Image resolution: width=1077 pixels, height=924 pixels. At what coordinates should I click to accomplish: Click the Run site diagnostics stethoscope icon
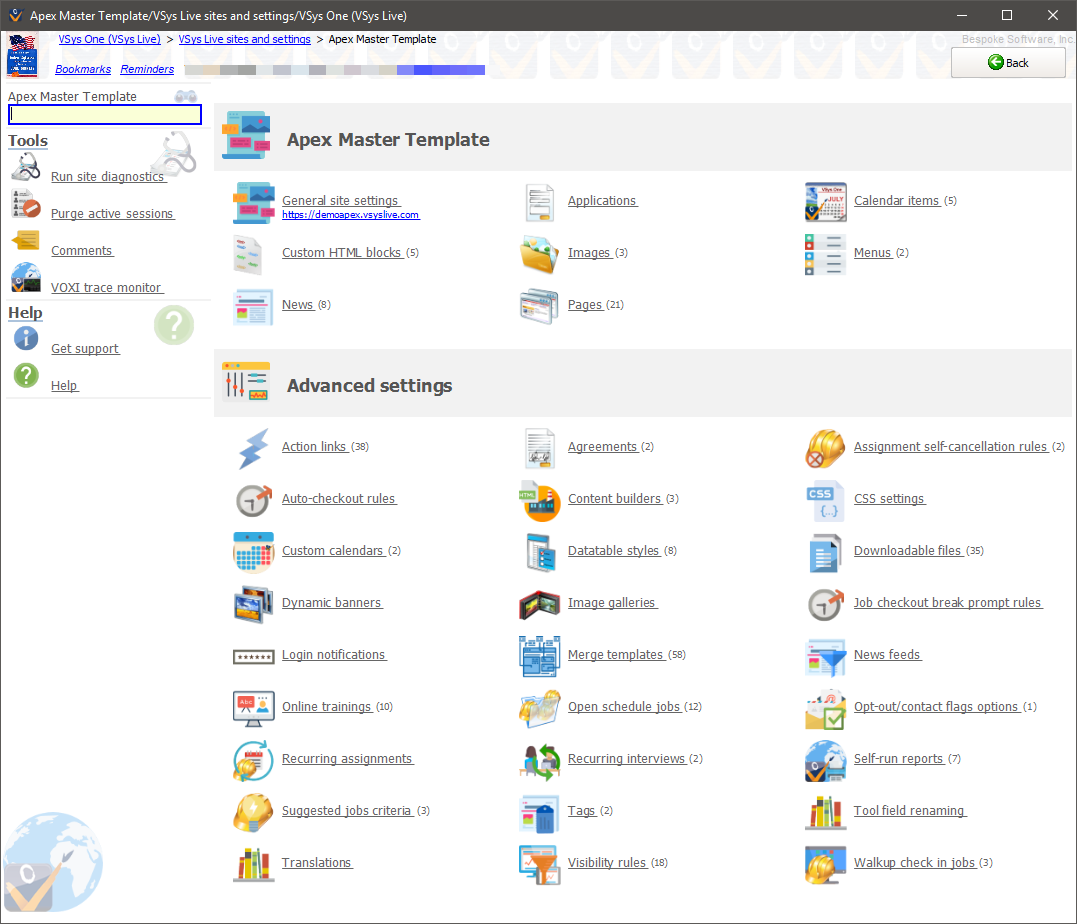point(26,167)
